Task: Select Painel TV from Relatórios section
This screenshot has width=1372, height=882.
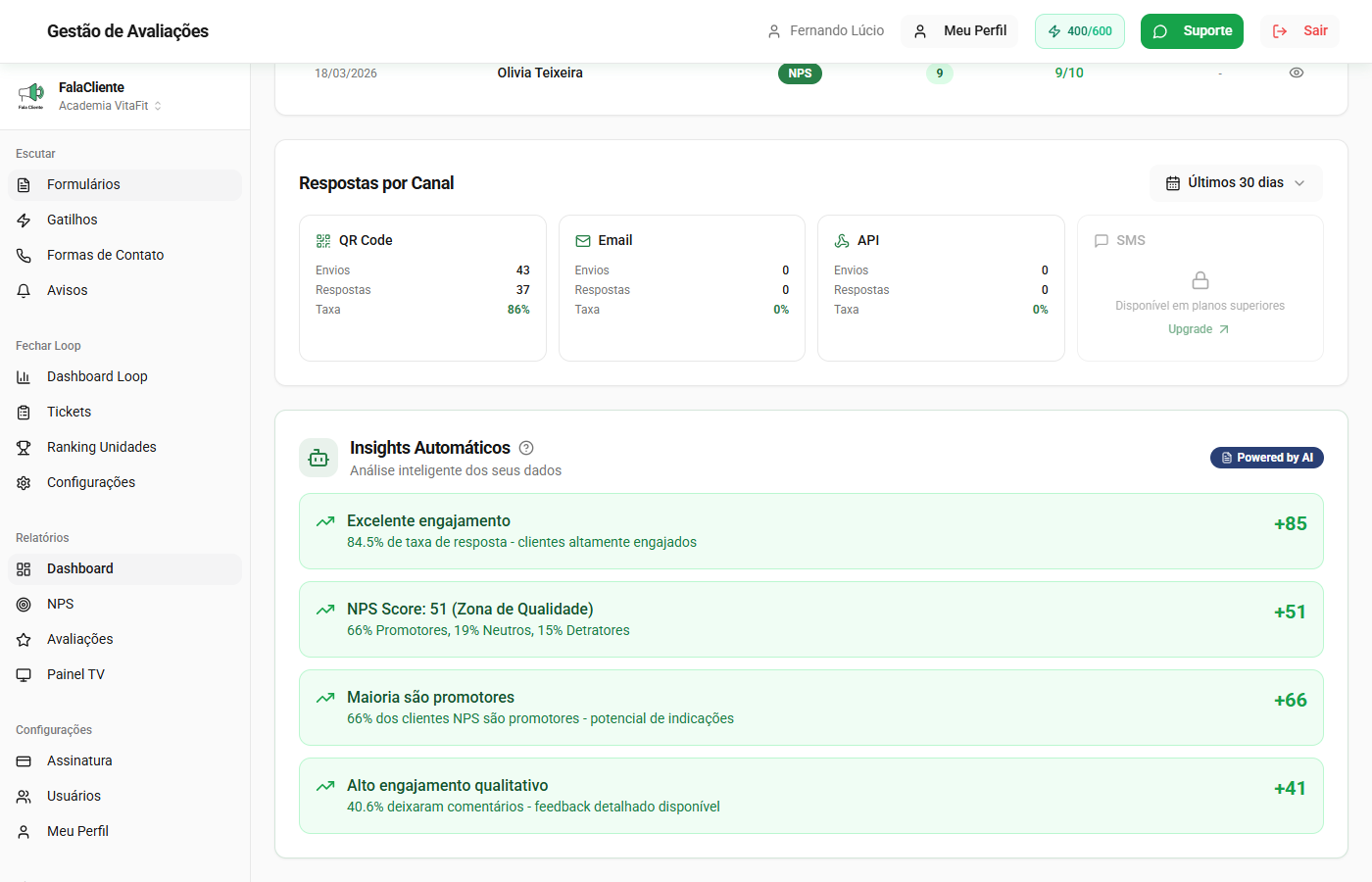Action: click(75, 674)
